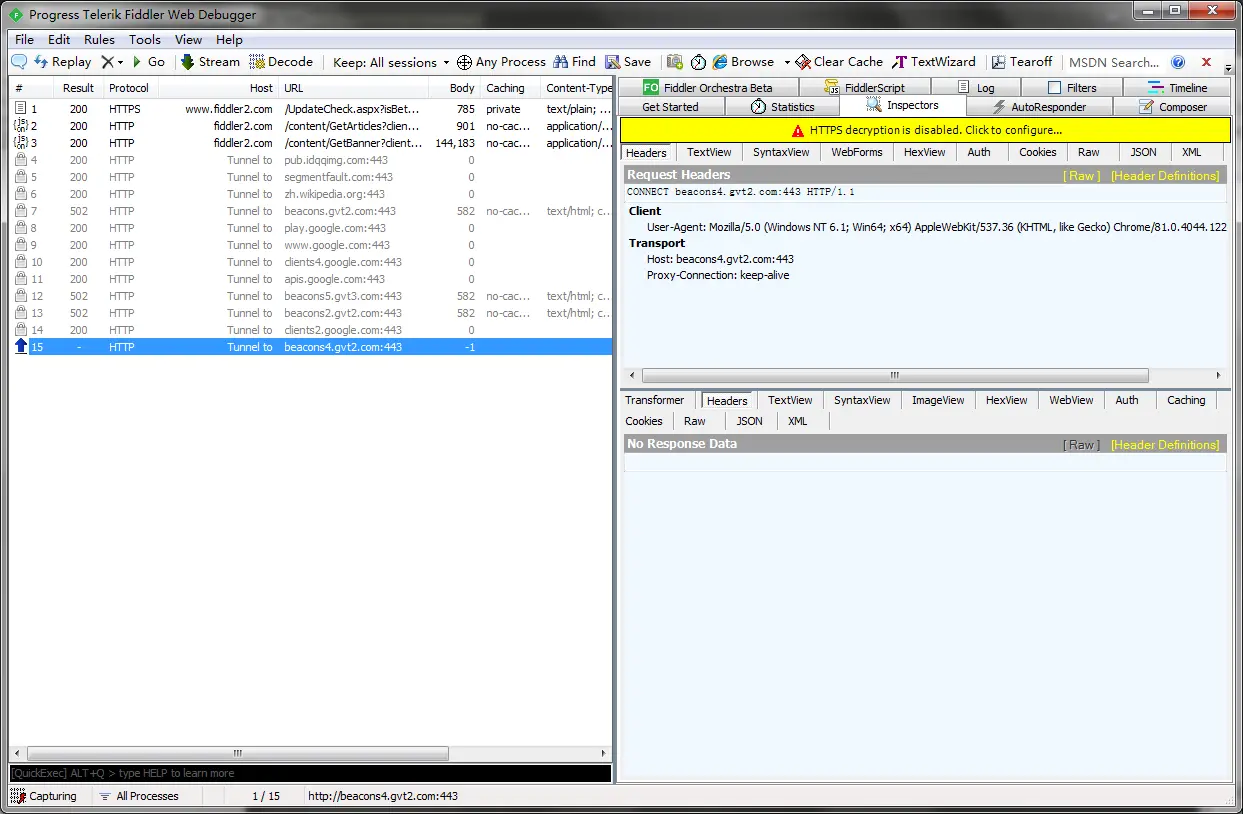Image resolution: width=1243 pixels, height=814 pixels.
Task: Select the request HexView inspector tab
Action: tap(924, 152)
